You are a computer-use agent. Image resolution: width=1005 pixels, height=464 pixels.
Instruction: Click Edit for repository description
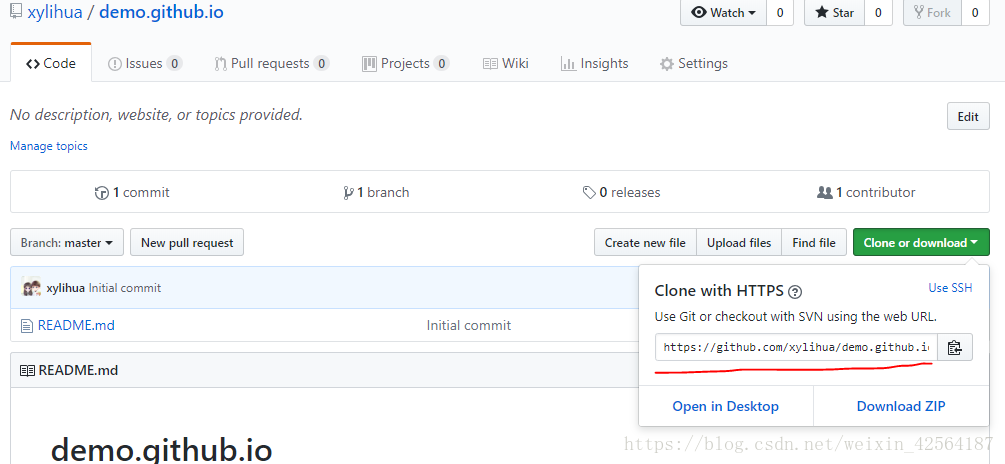[968, 116]
